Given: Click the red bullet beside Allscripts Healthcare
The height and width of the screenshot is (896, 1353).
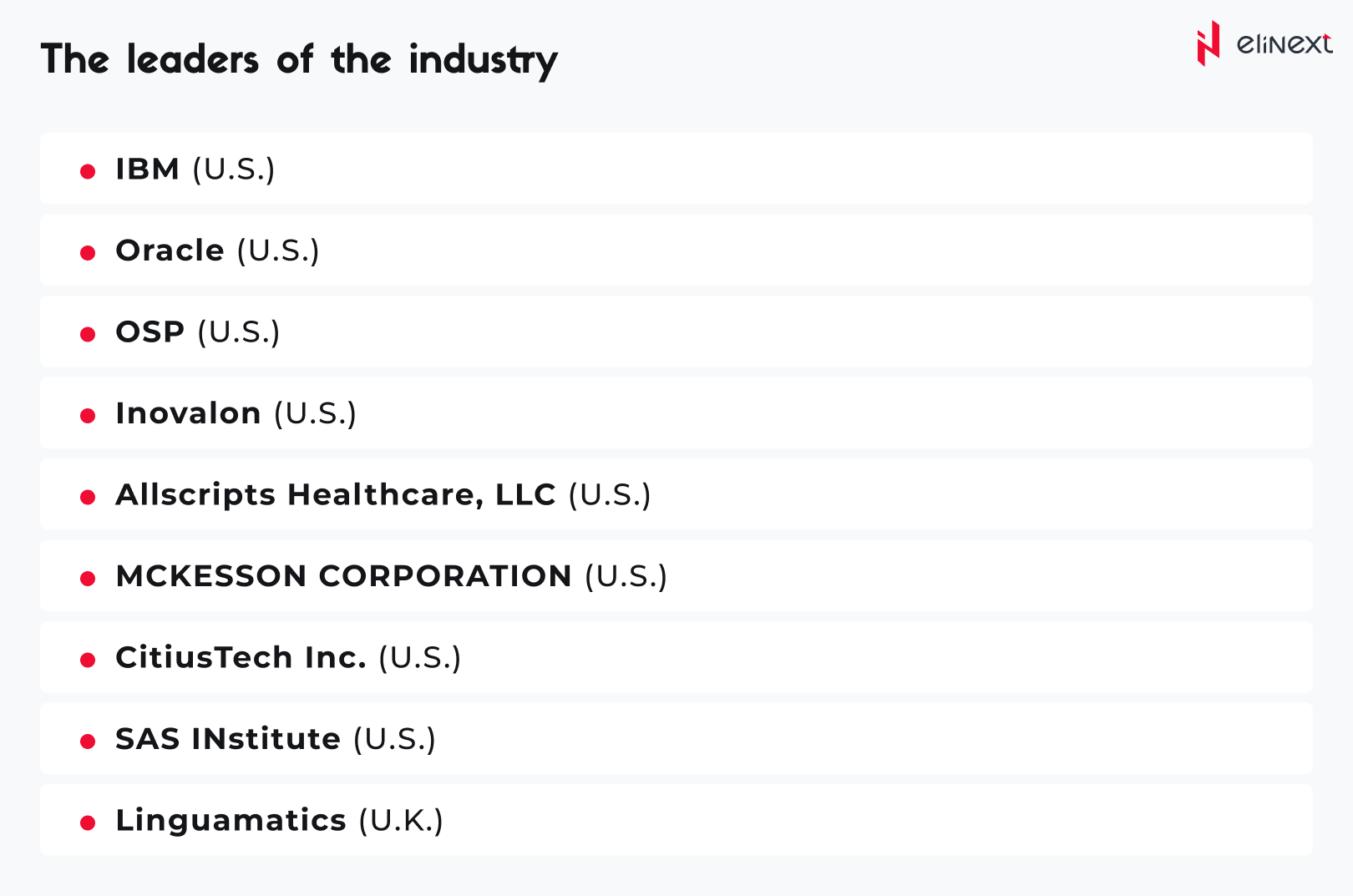Looking at the screenshot, I should click(x=88, y=497).
